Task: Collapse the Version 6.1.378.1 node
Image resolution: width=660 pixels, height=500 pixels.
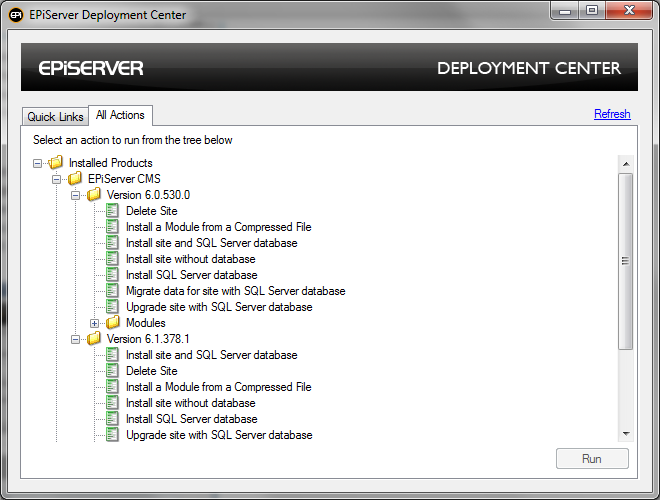Action: click(76, 339)
